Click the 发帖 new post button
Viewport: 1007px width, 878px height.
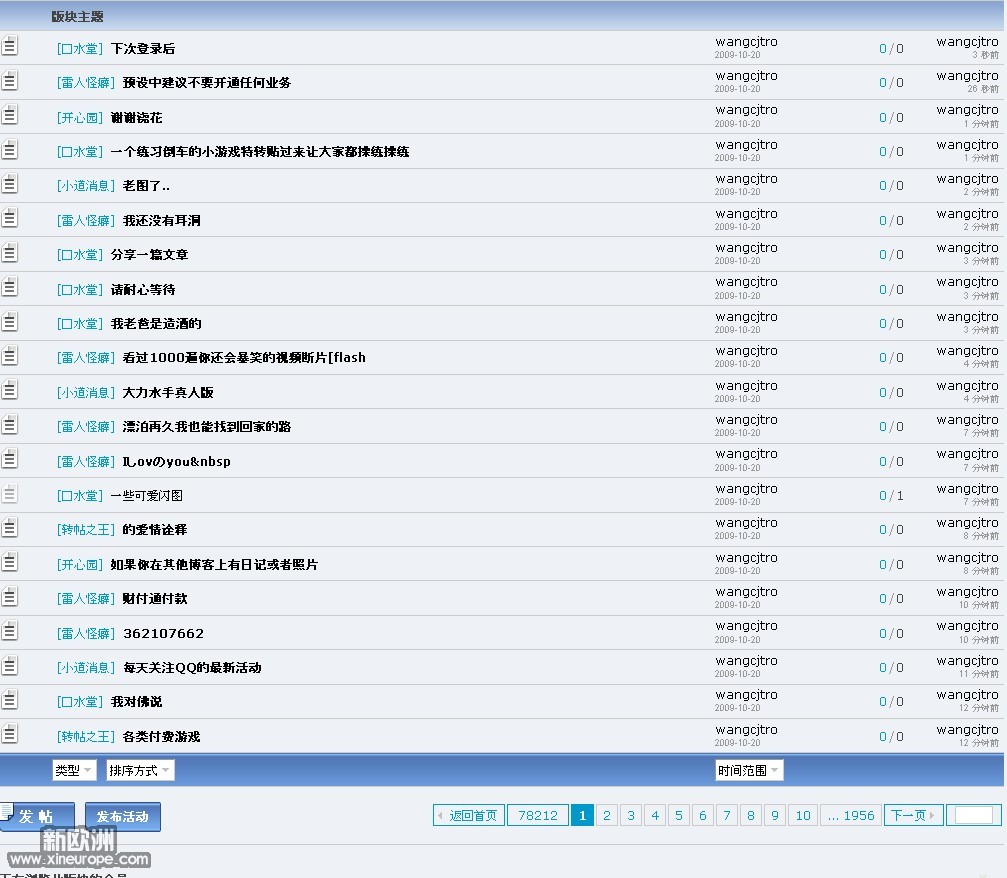(38, 816)
